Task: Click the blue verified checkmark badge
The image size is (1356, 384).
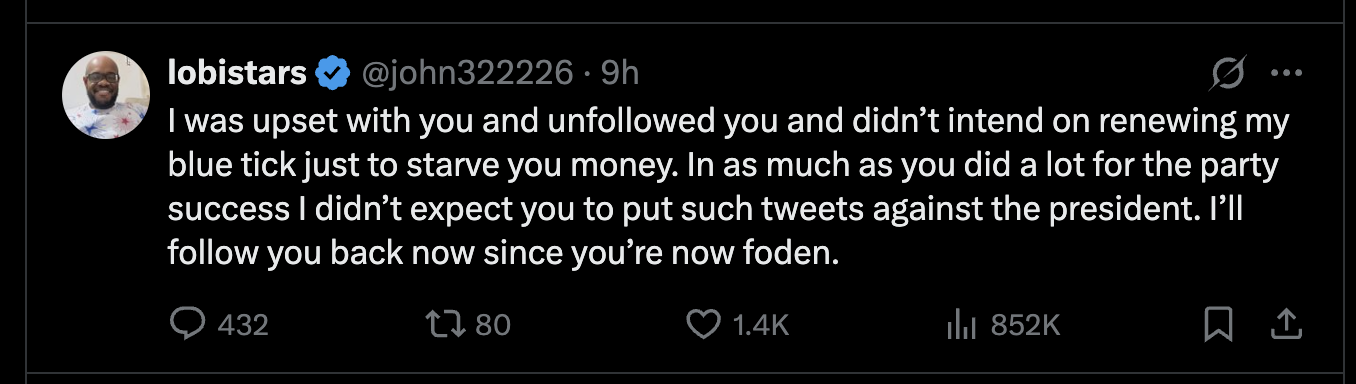Action: pyautogui.click(x=331, y=73)
